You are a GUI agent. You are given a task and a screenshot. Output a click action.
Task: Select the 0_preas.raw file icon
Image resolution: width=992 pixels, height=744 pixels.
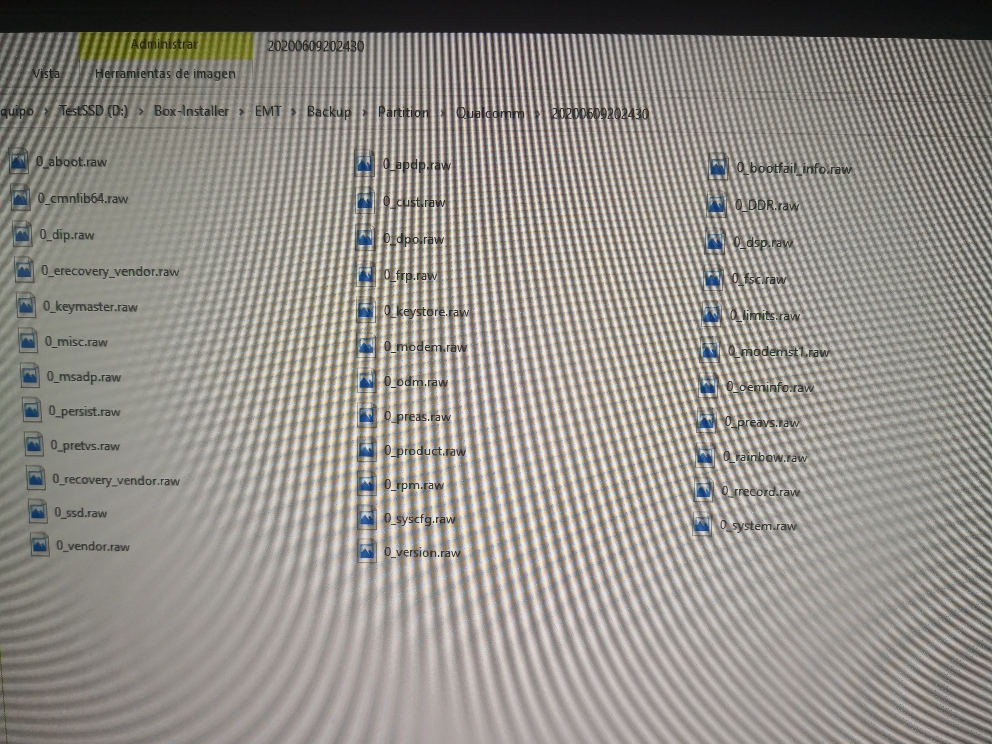point(366,416)
